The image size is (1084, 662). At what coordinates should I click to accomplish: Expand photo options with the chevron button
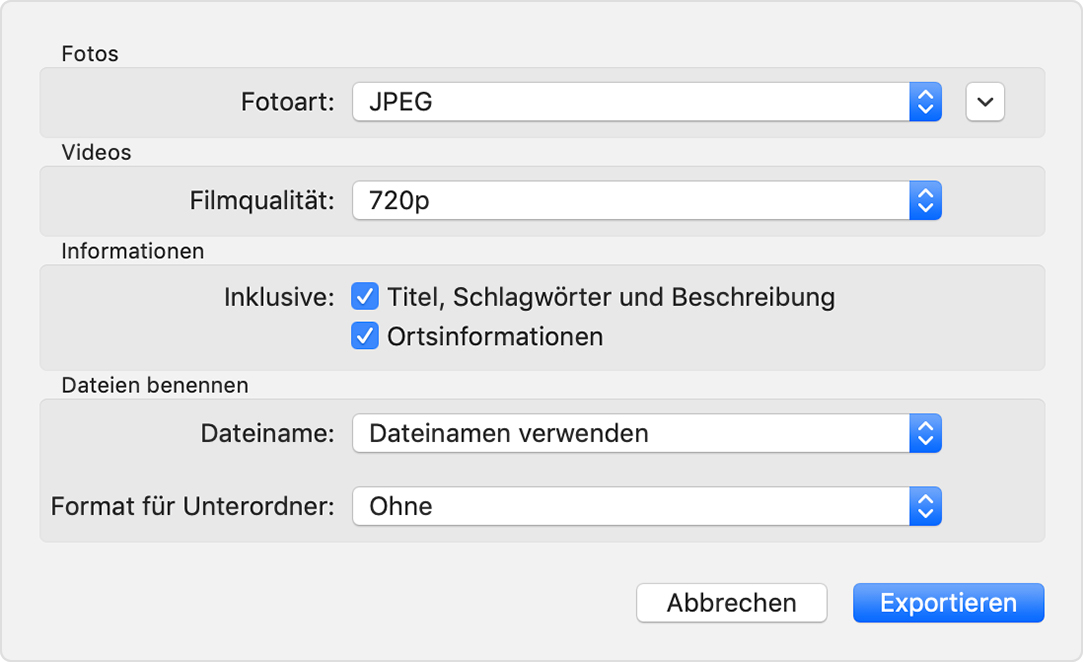pos(985,101)
